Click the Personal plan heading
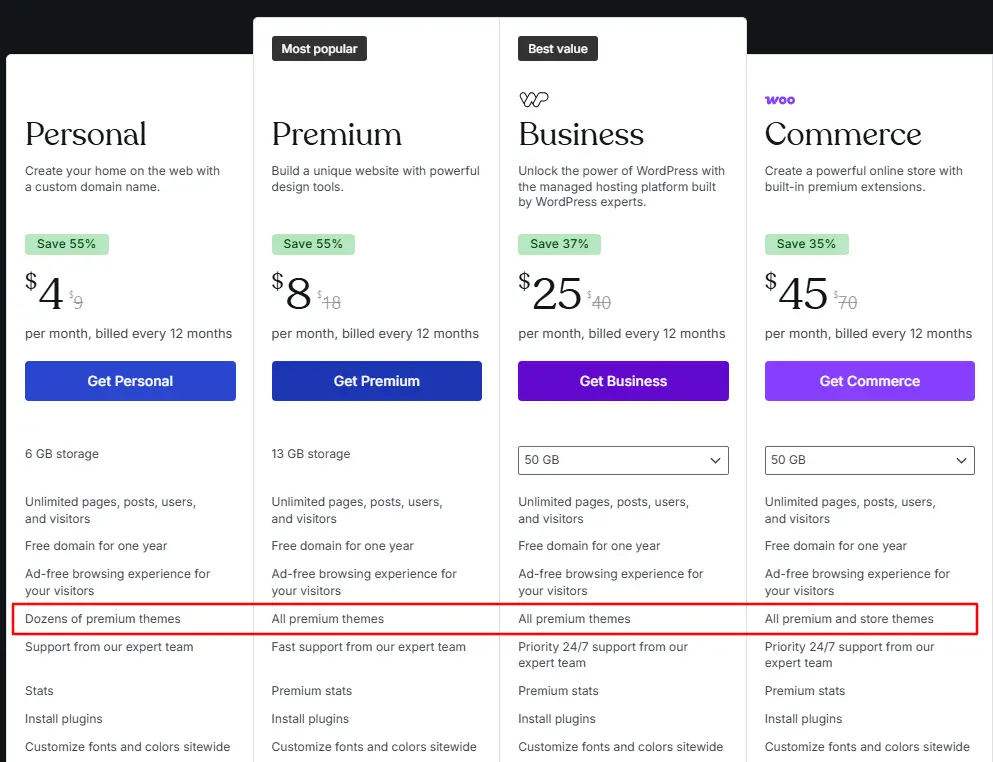 coord(85,134)
